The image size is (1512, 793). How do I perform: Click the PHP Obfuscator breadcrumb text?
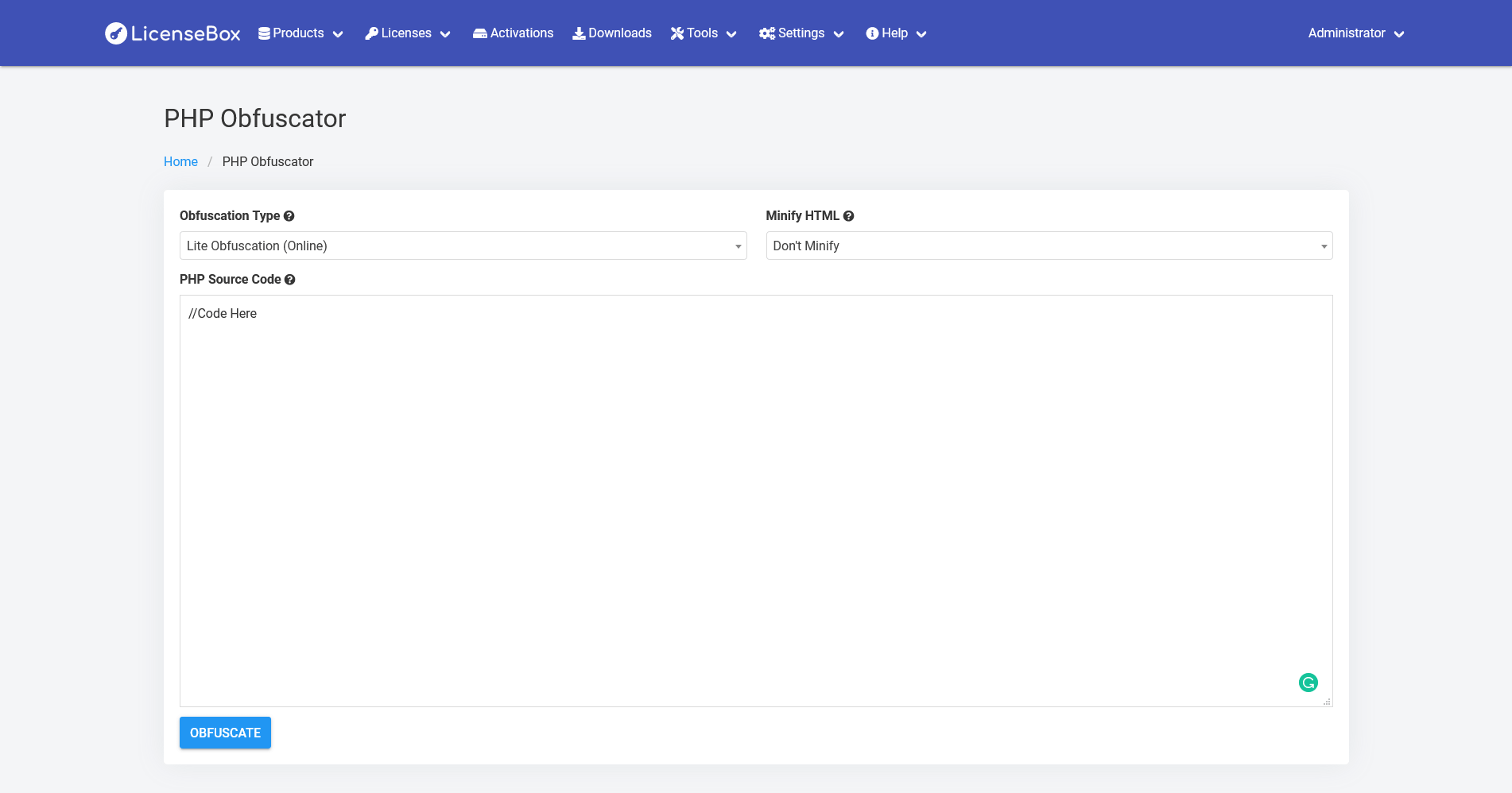point(268,161)
